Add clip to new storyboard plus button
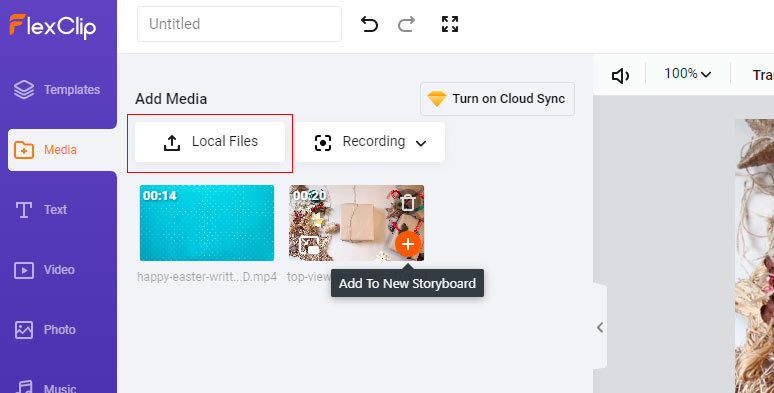The height and width of the screenshot is (393, 774). (x=407, y=244)
